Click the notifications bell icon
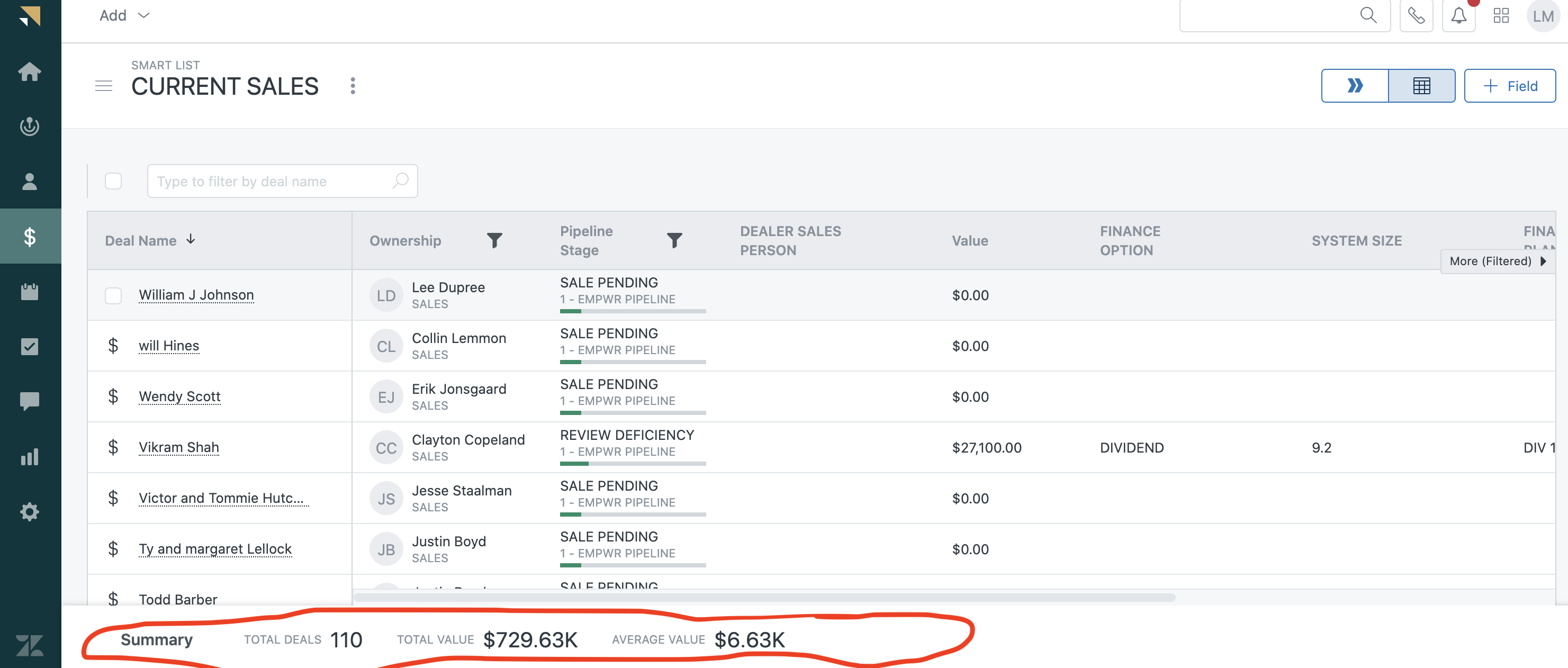1568x668 pixels. pos(1458,15)
